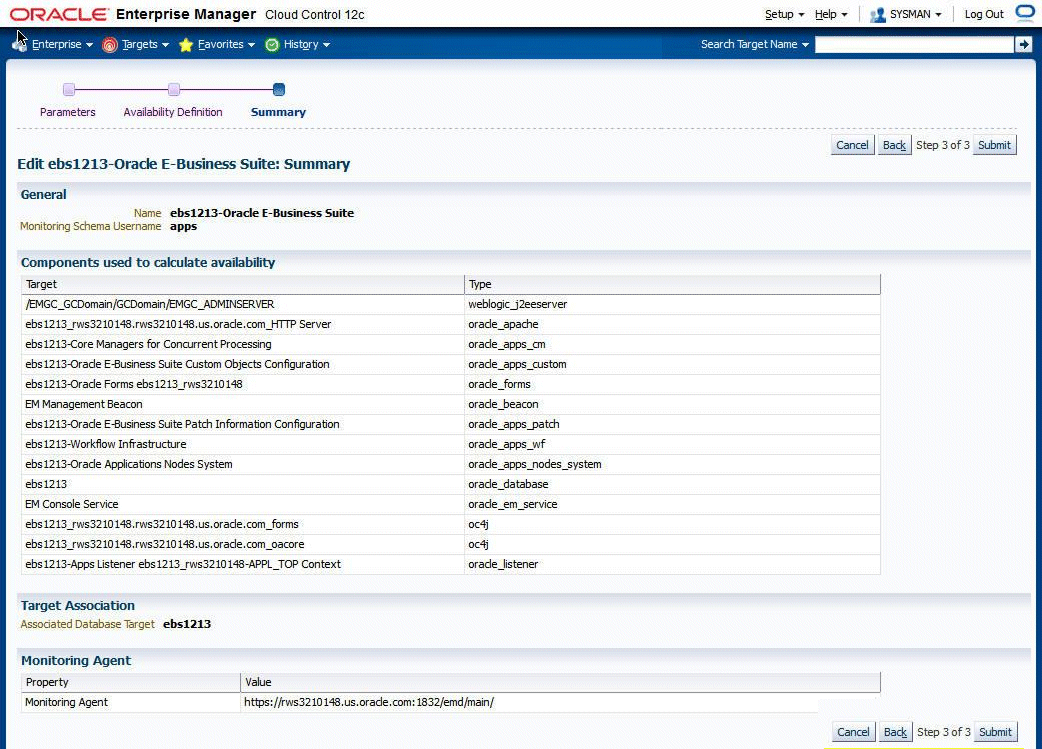Viewport: 1042px width, 749px height.
Task: Click the Targets bullseye icon
Action: 110,45
